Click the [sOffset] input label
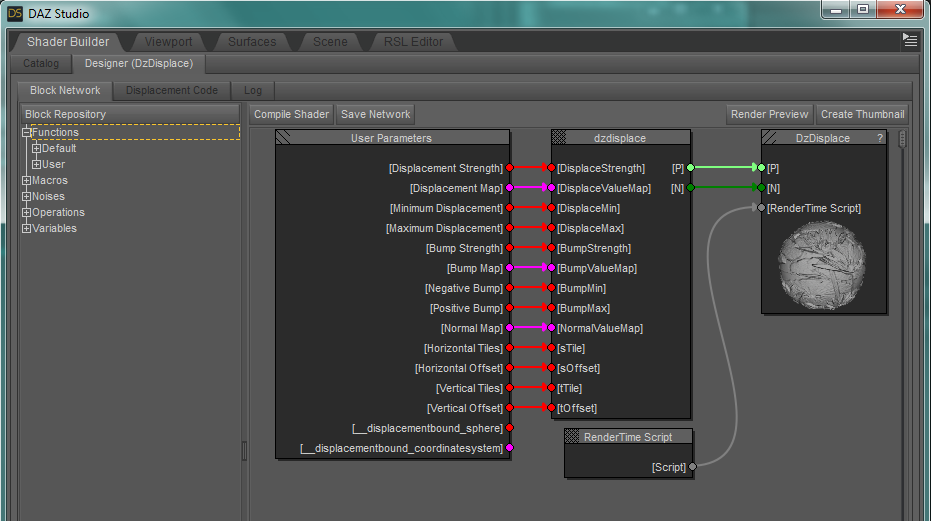This screenshot has height=521, width=931. click(x=578, y=368)
